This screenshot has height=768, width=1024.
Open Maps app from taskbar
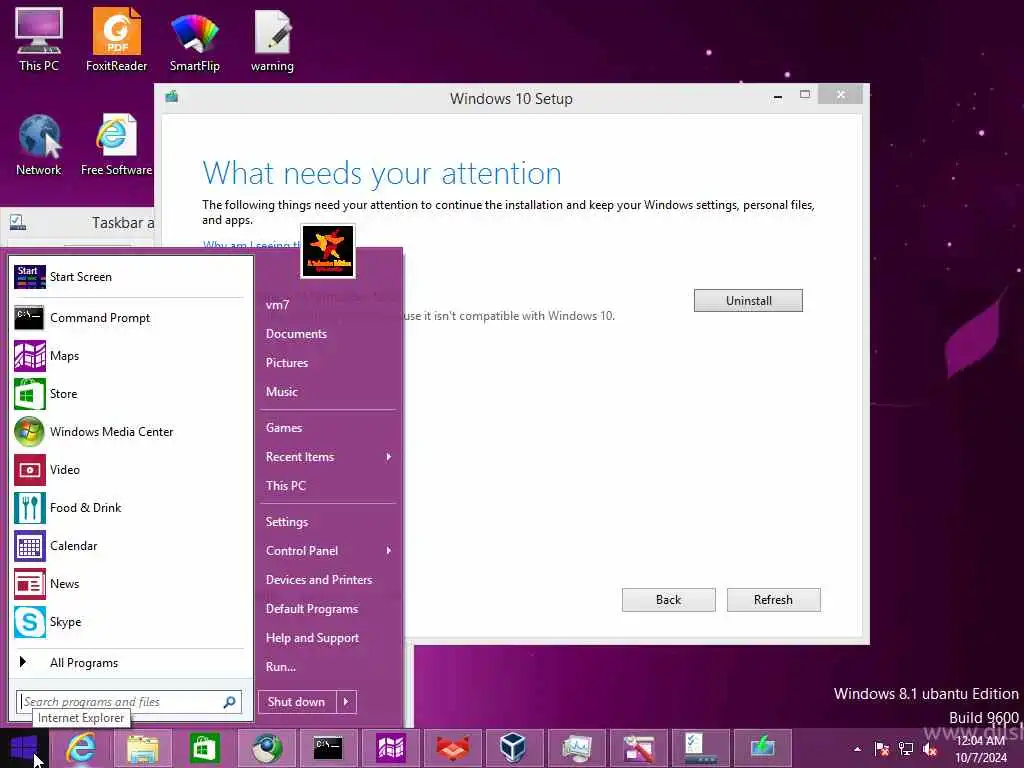point(391,748)
